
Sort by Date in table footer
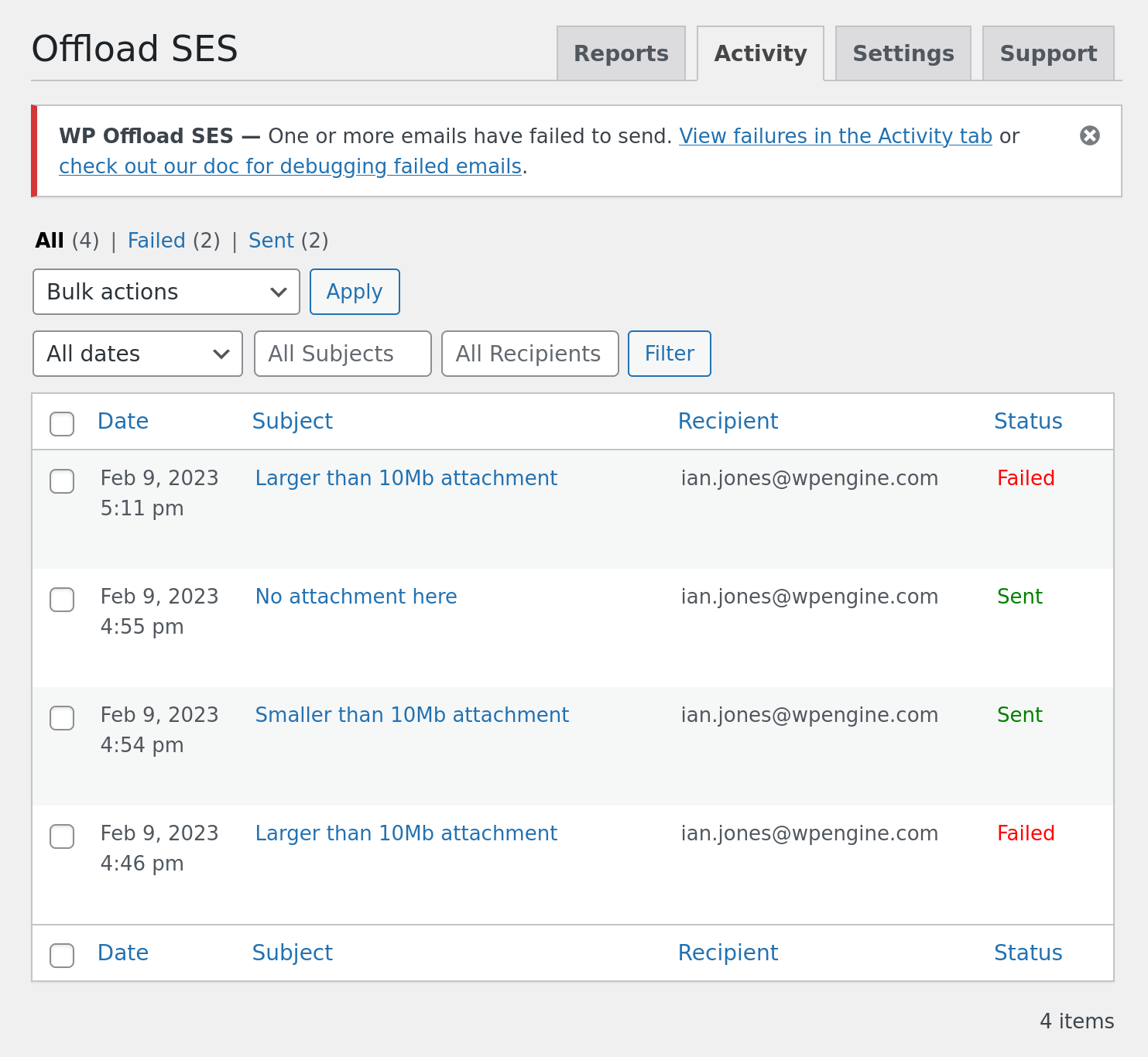123,953
